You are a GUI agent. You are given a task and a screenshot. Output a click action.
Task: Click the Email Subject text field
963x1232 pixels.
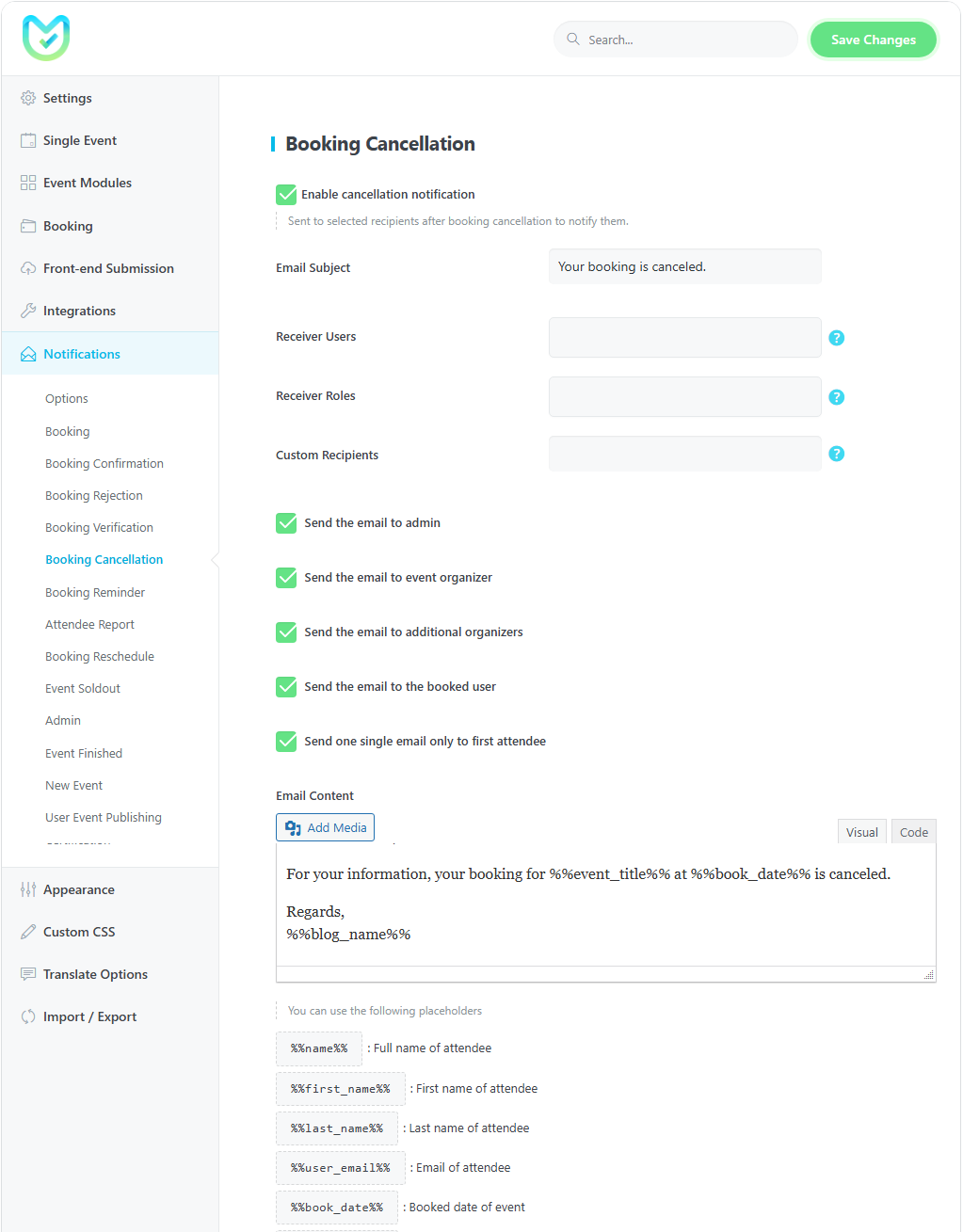[x=684, y=266]
